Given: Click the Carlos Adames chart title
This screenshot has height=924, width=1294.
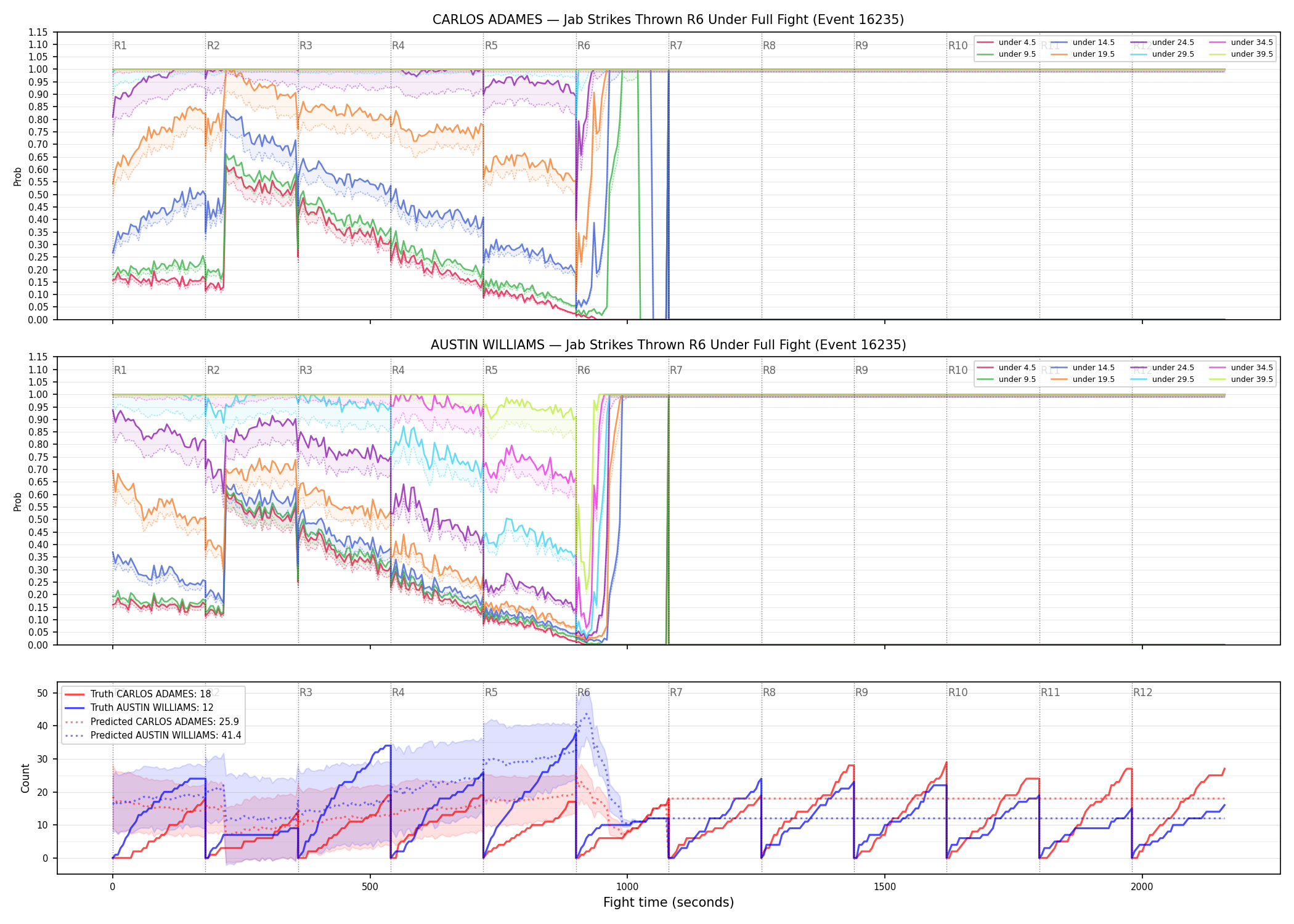Looking at the screenshot, I should click(x=668, y=20).
